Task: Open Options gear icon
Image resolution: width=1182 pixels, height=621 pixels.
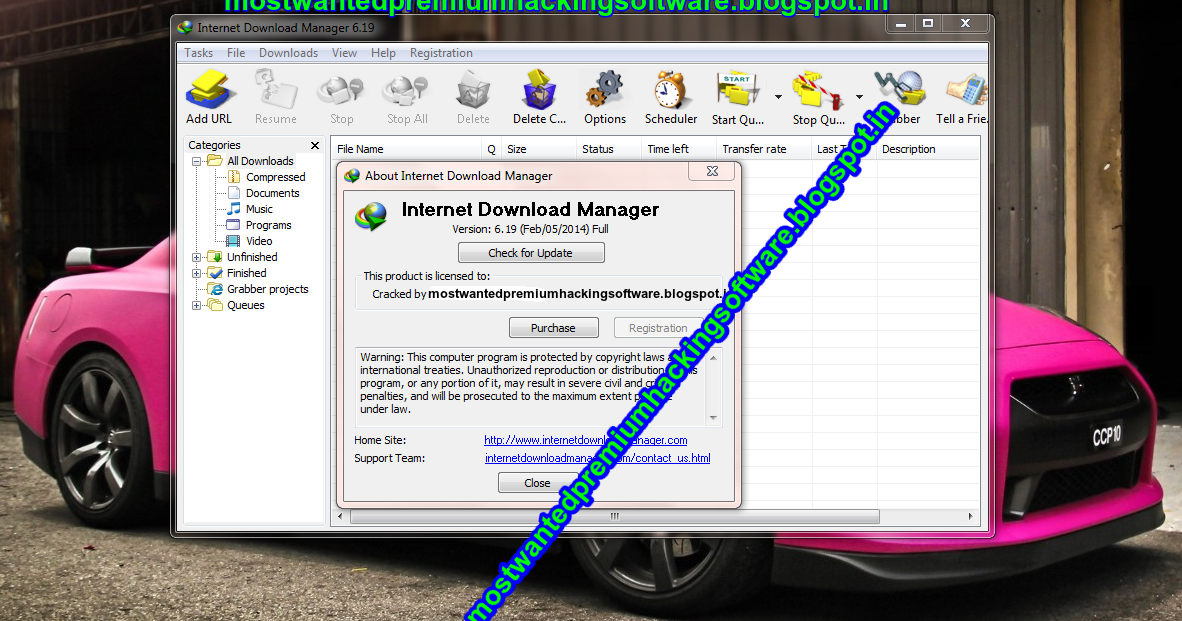Action: tap(605, 90)
